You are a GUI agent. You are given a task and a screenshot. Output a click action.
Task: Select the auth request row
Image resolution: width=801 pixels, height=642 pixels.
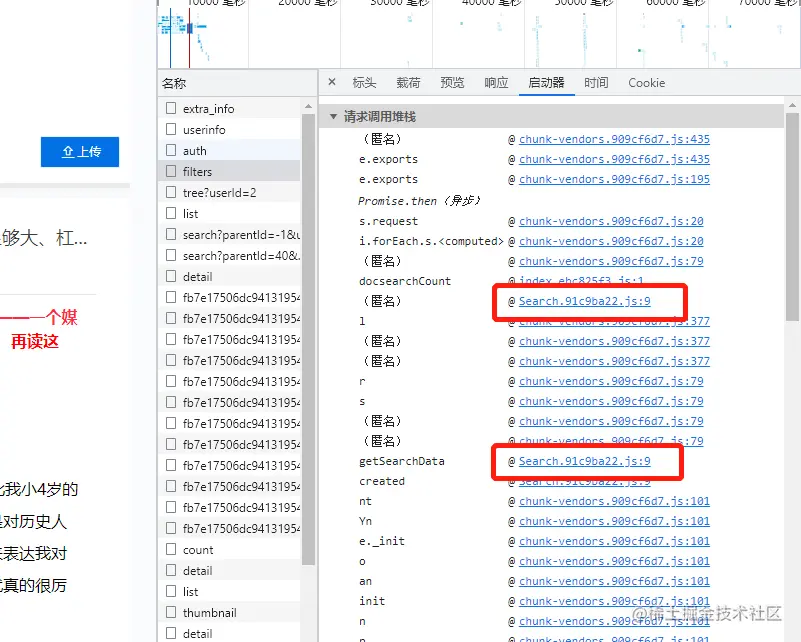pyautogui.click(x=229, y=150)
